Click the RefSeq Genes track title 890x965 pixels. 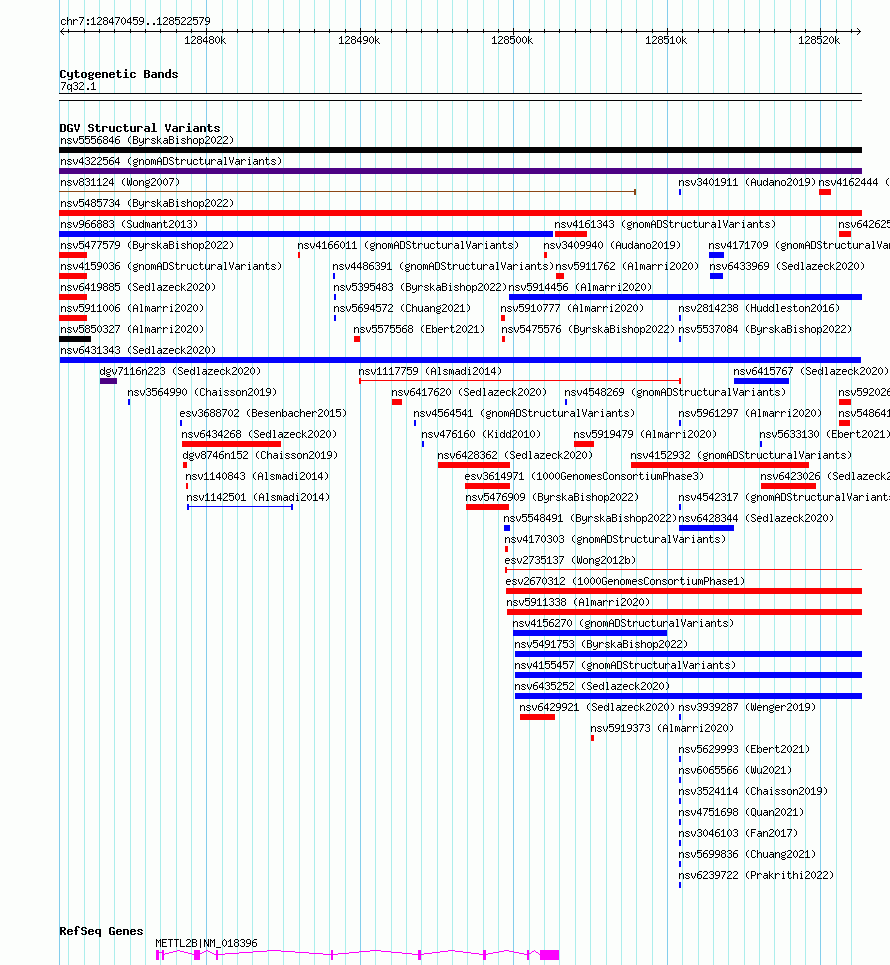pos(101,931)
